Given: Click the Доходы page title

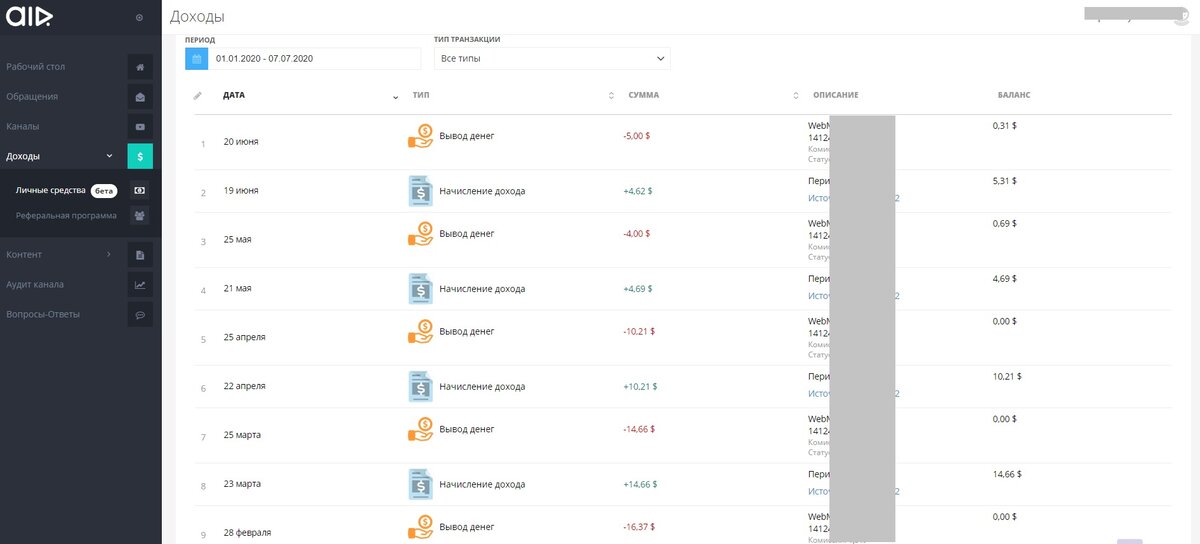Looking at the screenshot, I should [x=197, y=17].
